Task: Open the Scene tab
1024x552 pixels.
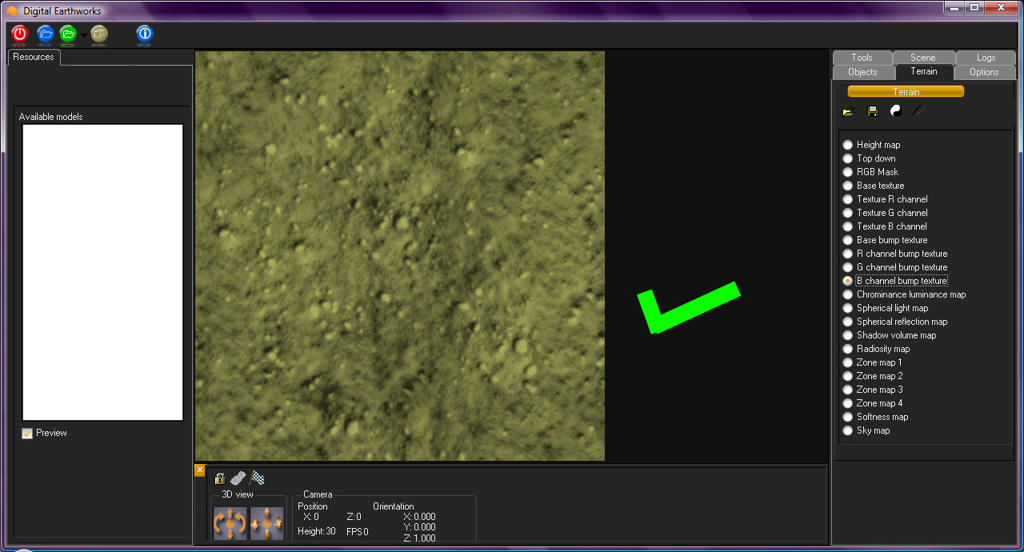Action: pyautogui.click(x=923, y=58)
